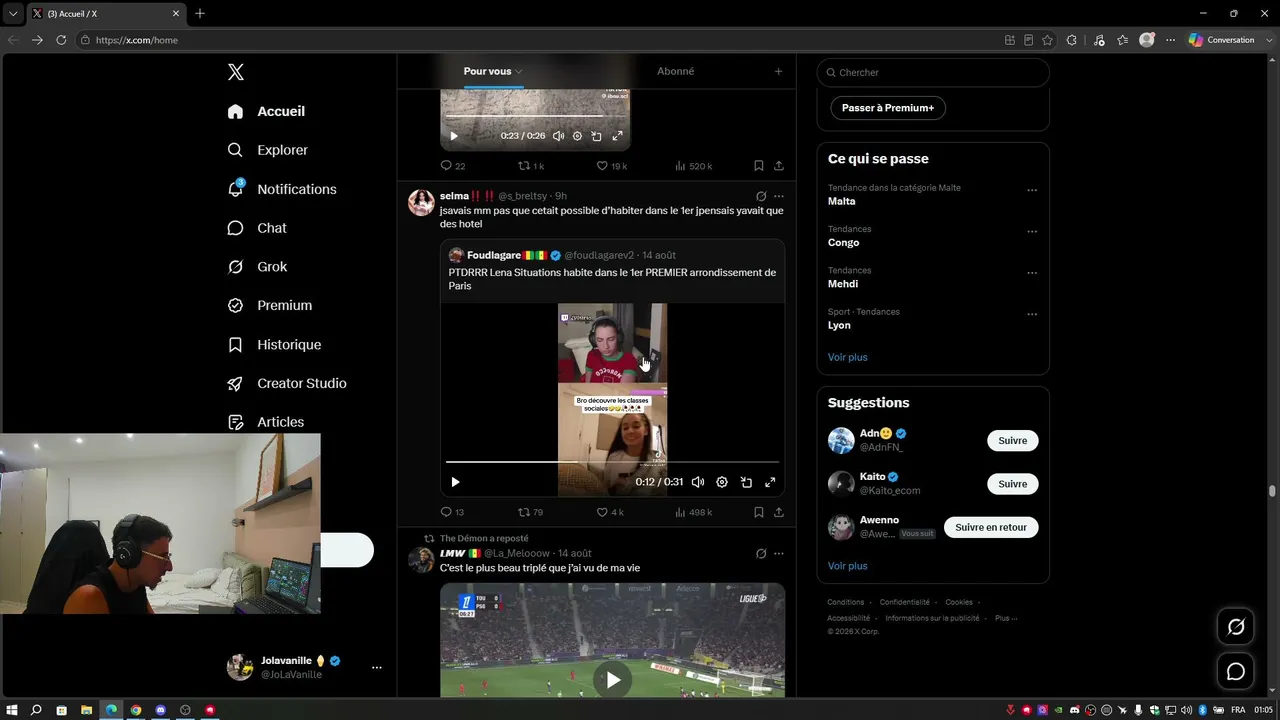The height and width of the screenshot is (720, 1280).
Task: Expand the Plus footer menu
Action: click(1006, 618)
